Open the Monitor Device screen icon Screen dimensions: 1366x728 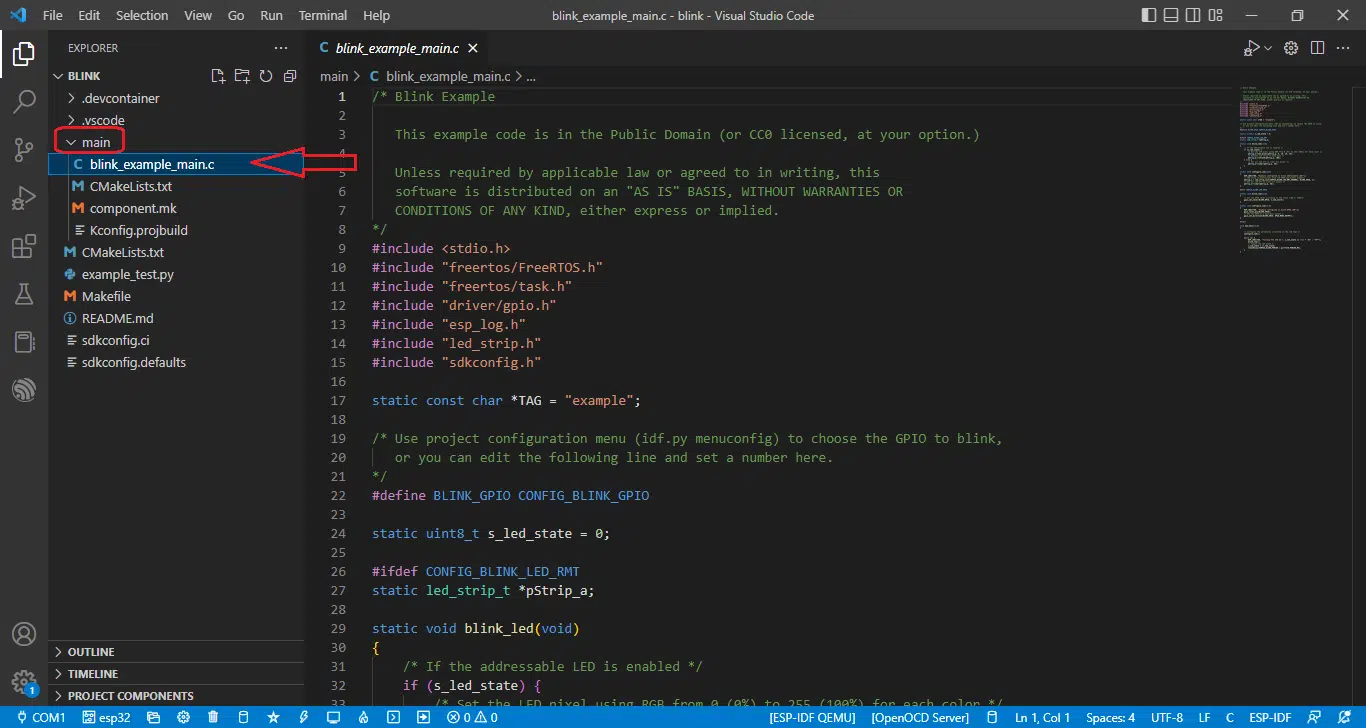click(x=333, y=717)
